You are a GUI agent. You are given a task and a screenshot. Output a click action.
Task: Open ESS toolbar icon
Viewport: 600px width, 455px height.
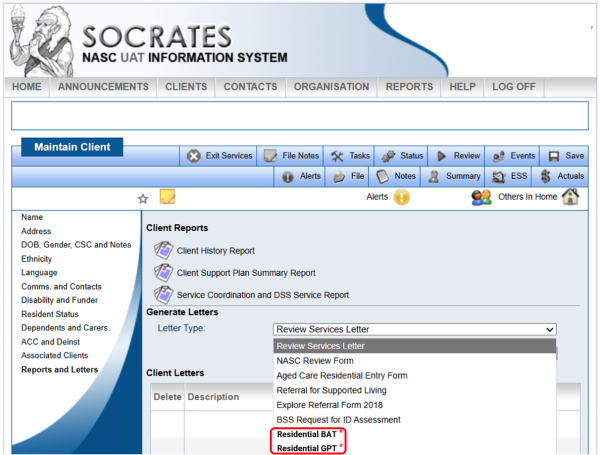pyautogui.click(x=499, y=176)
